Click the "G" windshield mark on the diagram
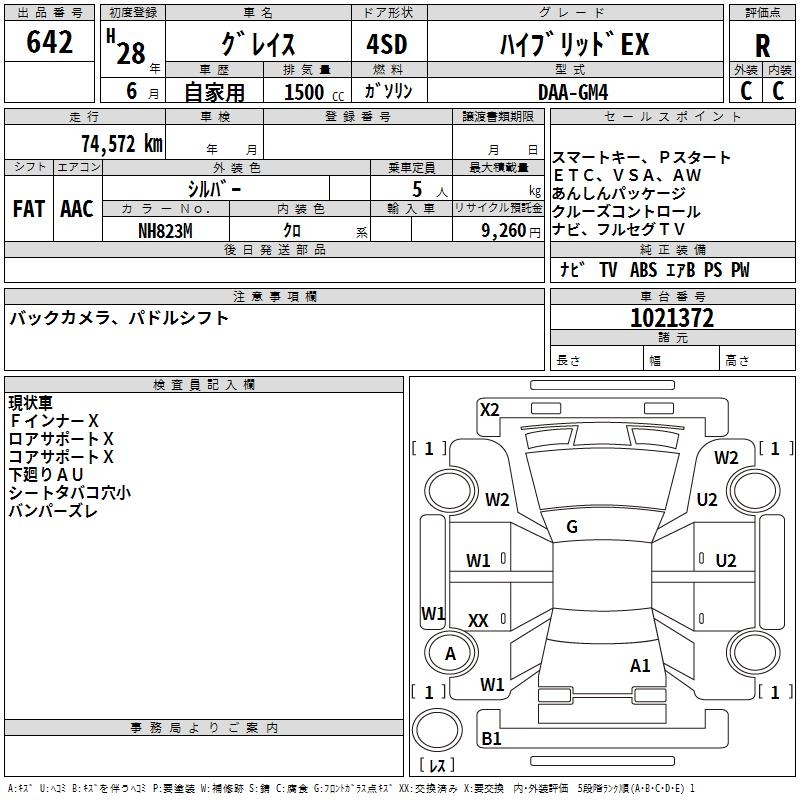 tap(571, 527)
